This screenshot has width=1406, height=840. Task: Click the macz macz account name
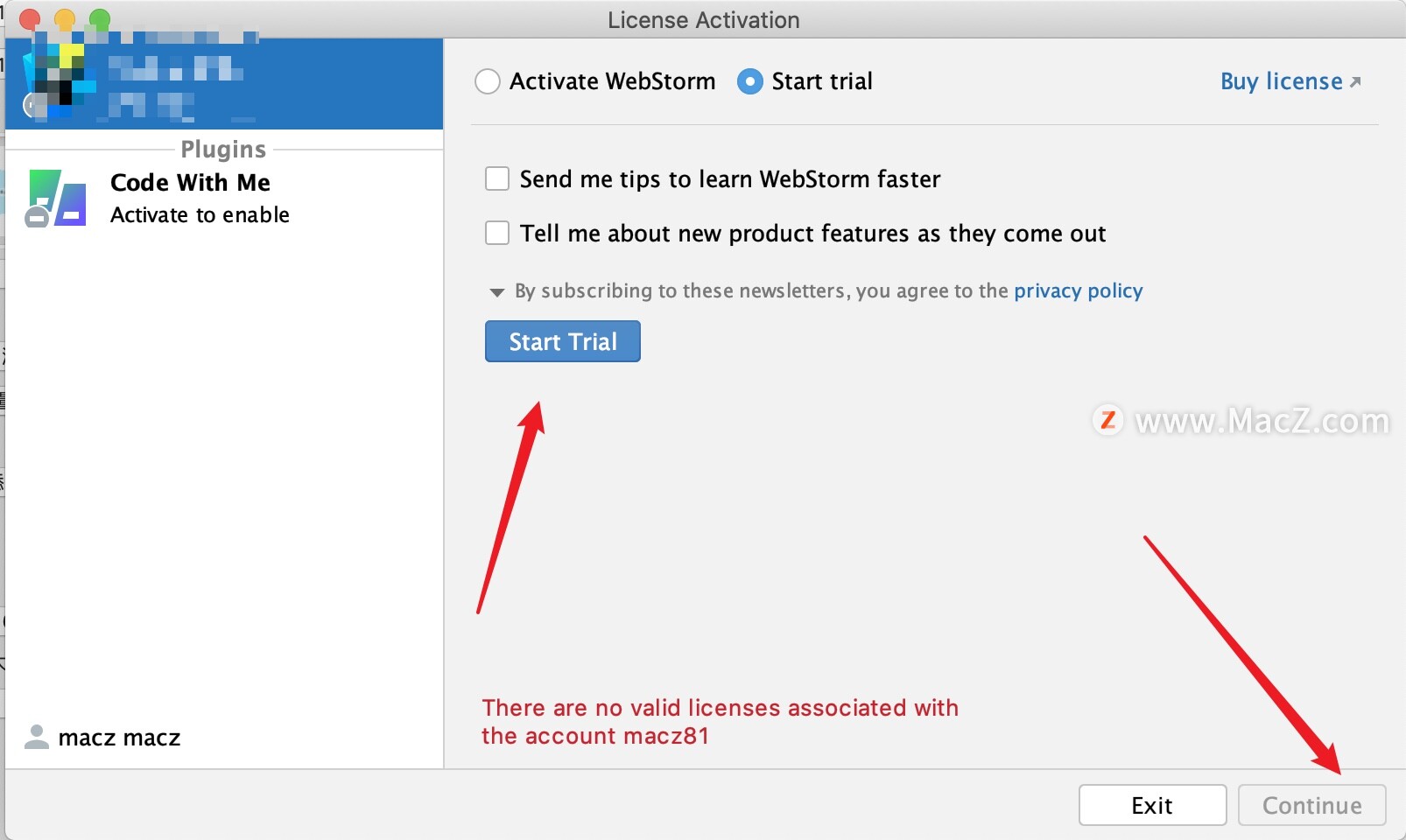[119, 738]
